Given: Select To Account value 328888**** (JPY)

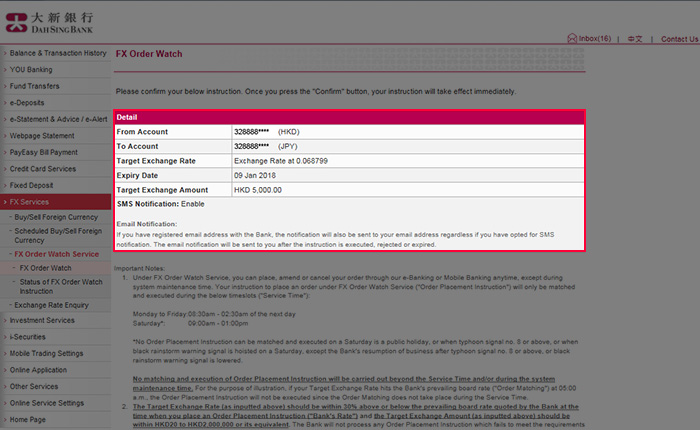Looking at the screenshot, I should coord(266,146).
